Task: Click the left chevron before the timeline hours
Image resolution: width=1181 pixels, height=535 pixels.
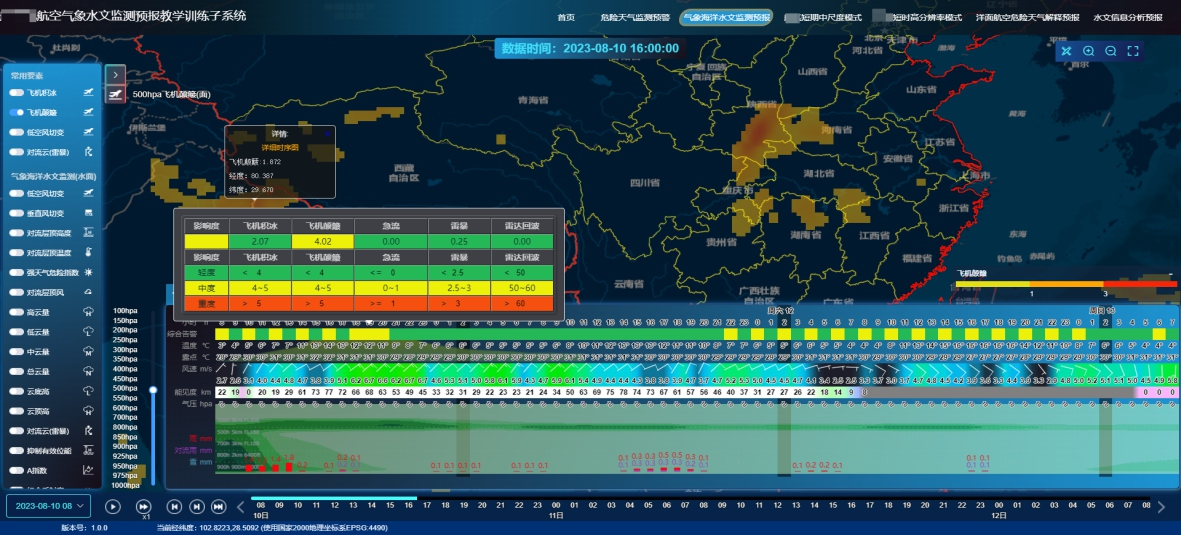Action: (x=240, y=506)
